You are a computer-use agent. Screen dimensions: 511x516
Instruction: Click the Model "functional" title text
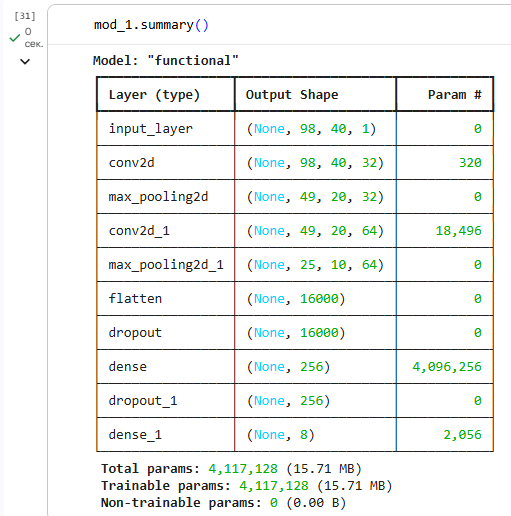tap(166, 60)
